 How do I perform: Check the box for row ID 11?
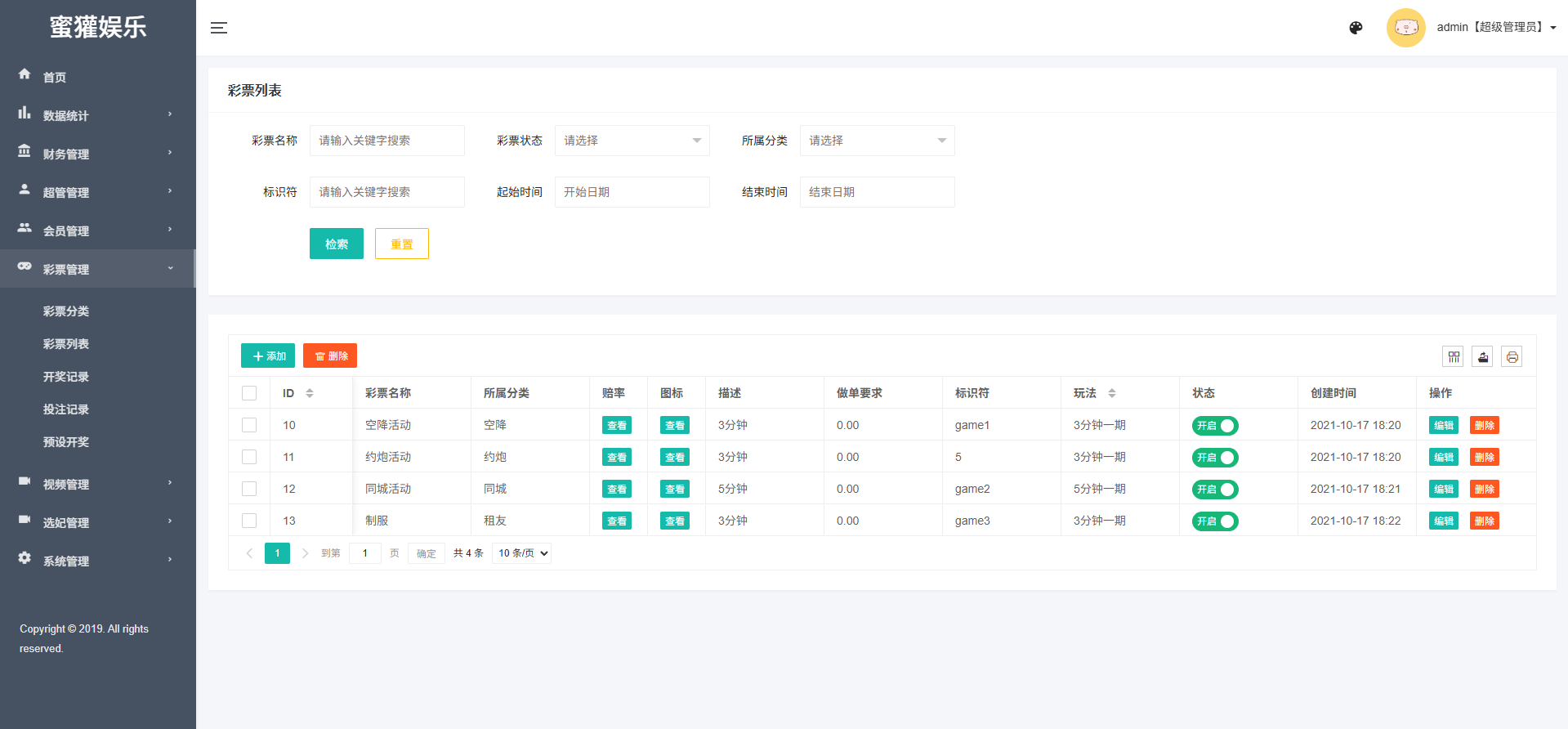coord(249,457)
